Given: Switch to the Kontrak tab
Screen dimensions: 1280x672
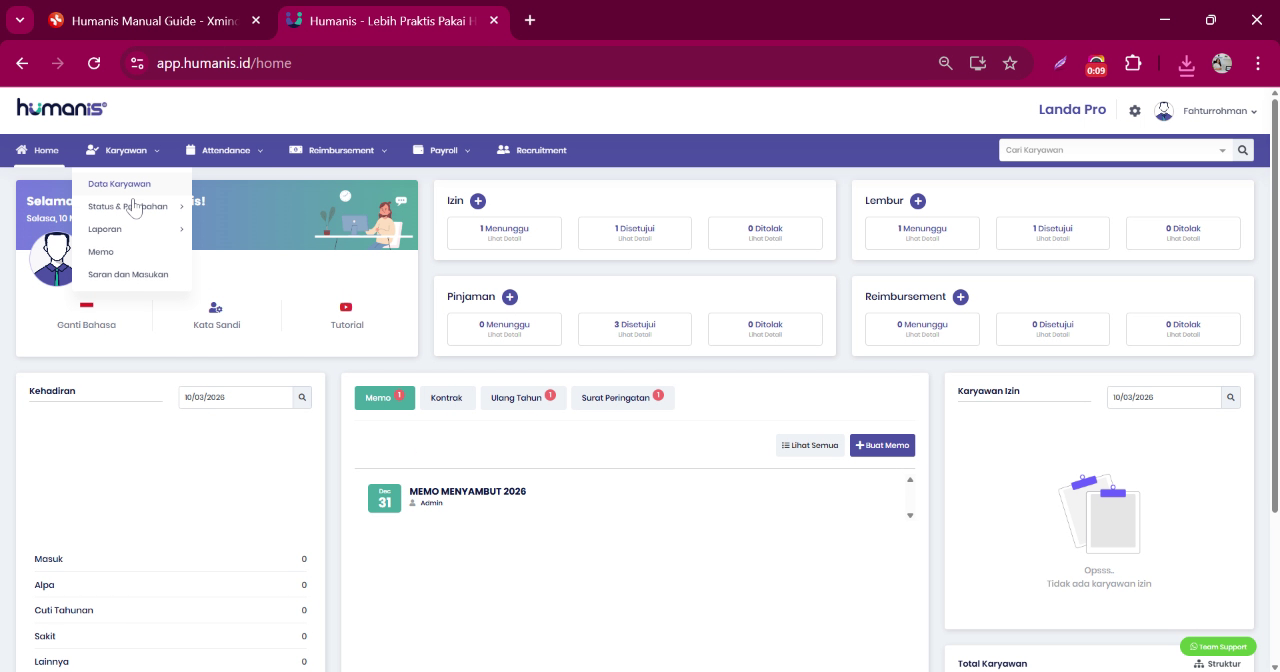Looking at the screenshot, I should (x=447, y=398).
